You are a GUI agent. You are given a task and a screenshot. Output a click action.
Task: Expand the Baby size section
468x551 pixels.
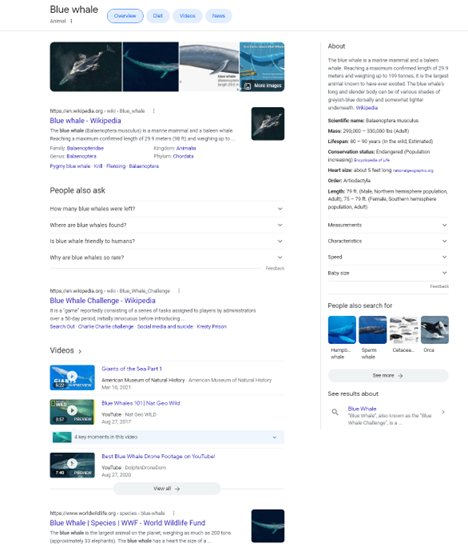pyautogui.click(x=388, y=273)
